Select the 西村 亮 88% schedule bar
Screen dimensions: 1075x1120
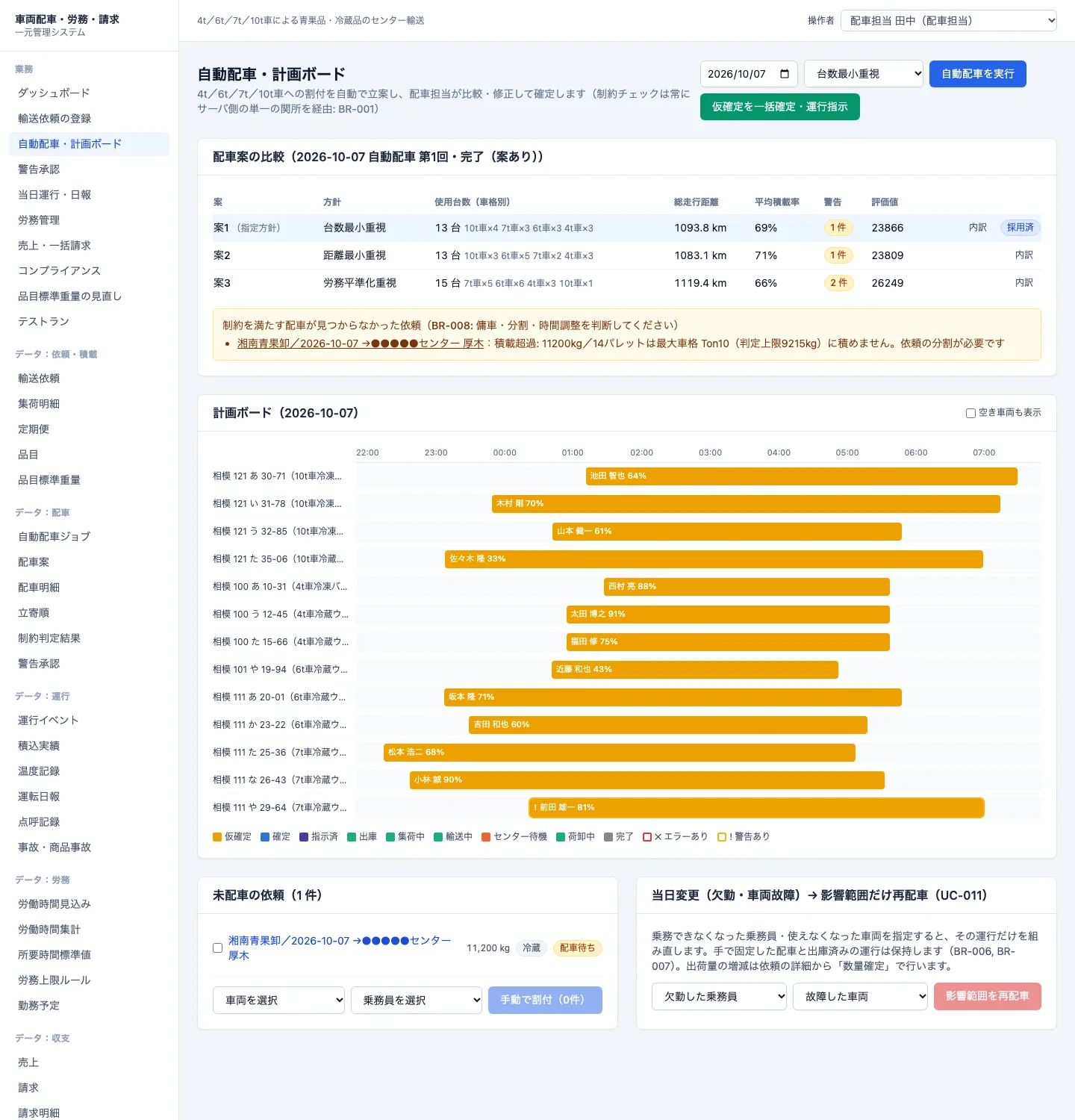tap(747, 587)
